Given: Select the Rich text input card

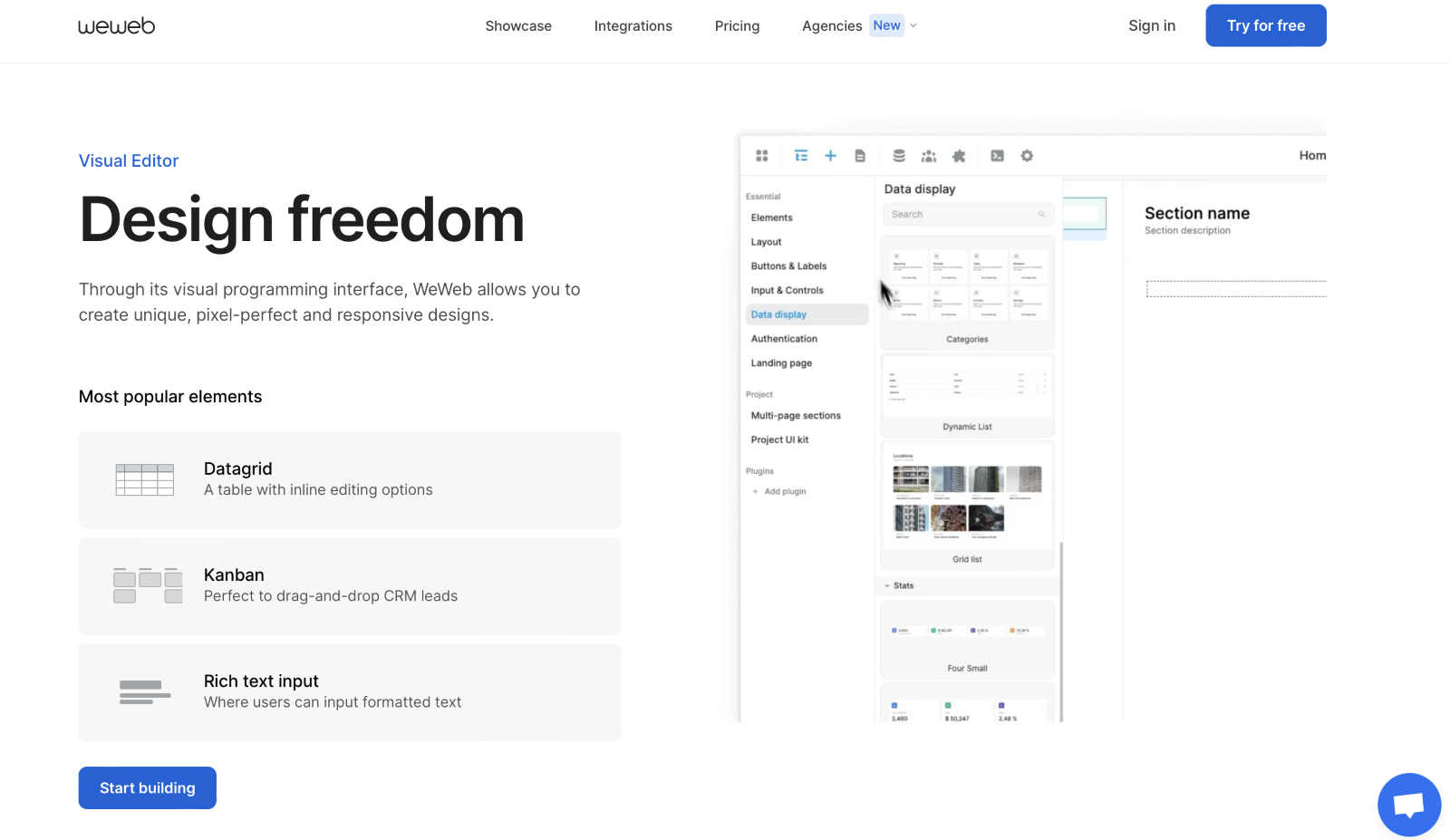Looking at the screenshot, I should (350, 692).
